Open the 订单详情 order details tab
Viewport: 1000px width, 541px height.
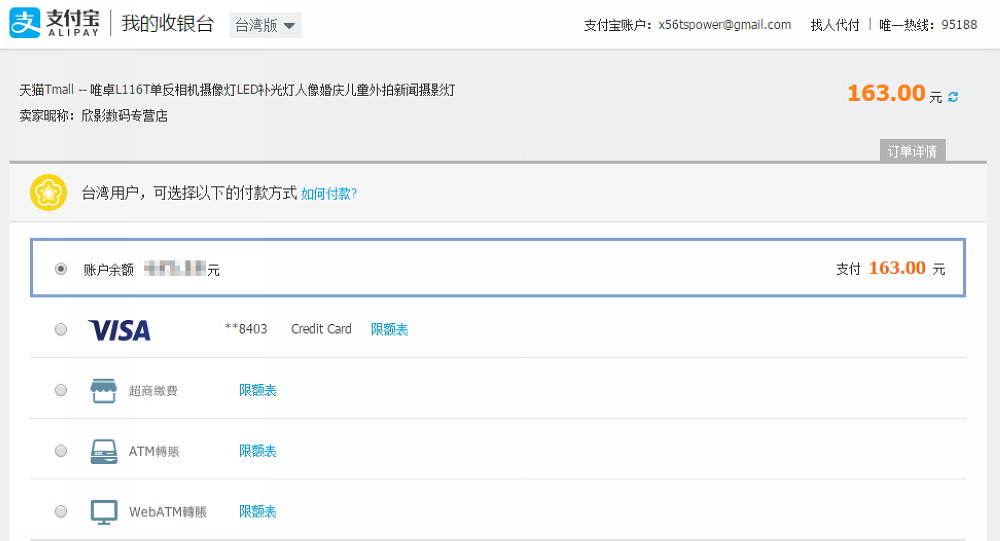pyautogui.click(x=912, y=151)
